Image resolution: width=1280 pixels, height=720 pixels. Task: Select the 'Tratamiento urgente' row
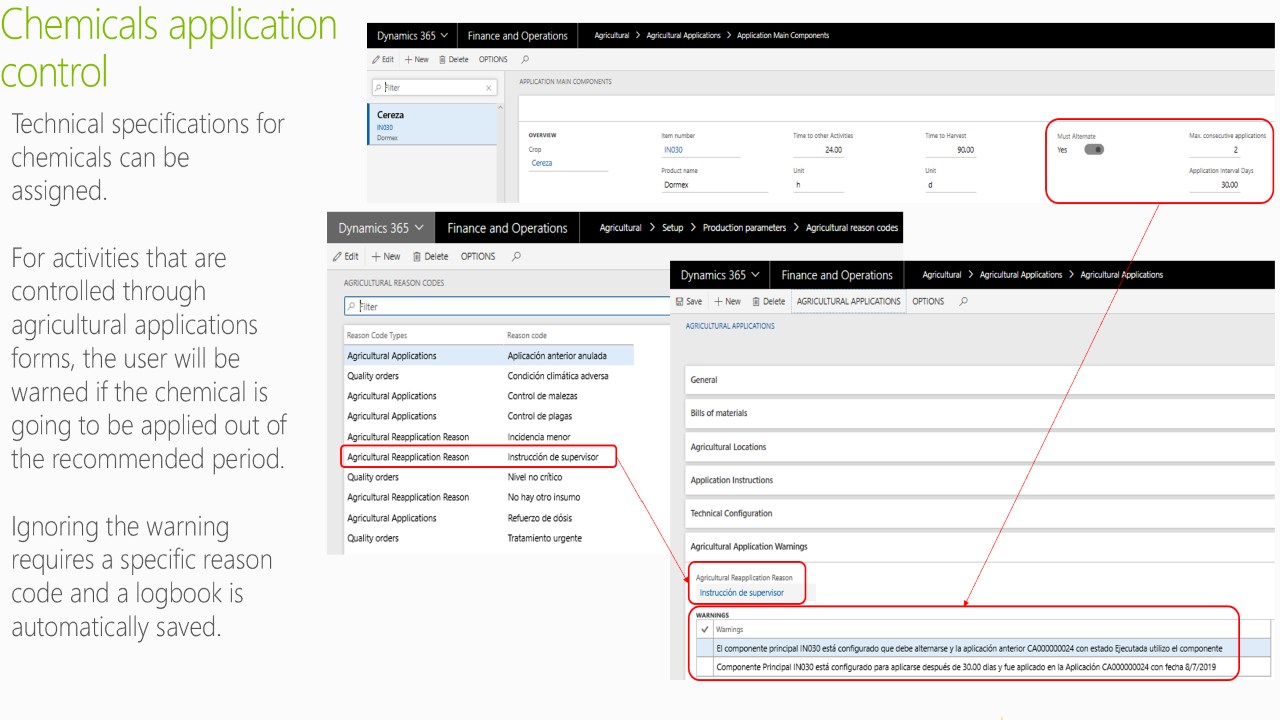click(x=490, y=538)
